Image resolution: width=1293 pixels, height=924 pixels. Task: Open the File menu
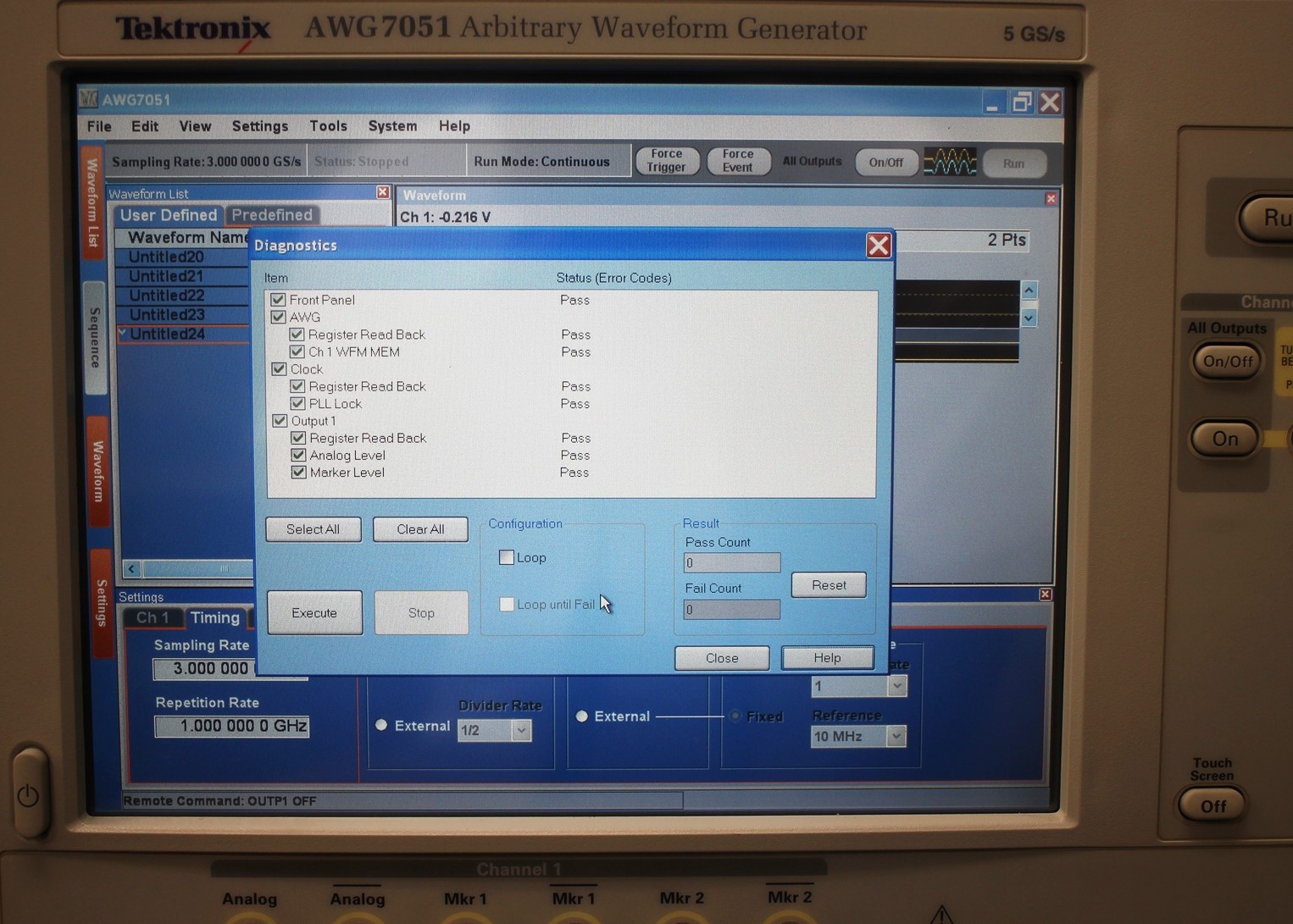(99, 126)
